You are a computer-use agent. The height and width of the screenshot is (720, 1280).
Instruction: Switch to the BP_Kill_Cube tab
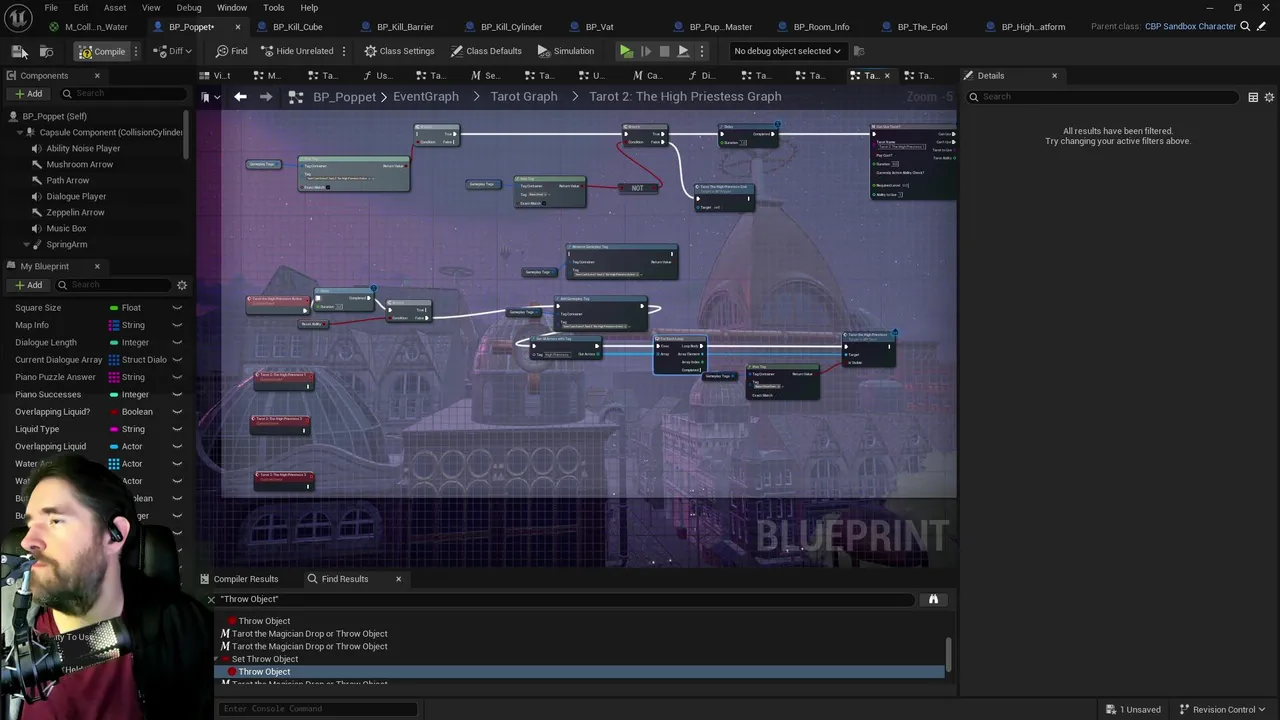point(297,27)
